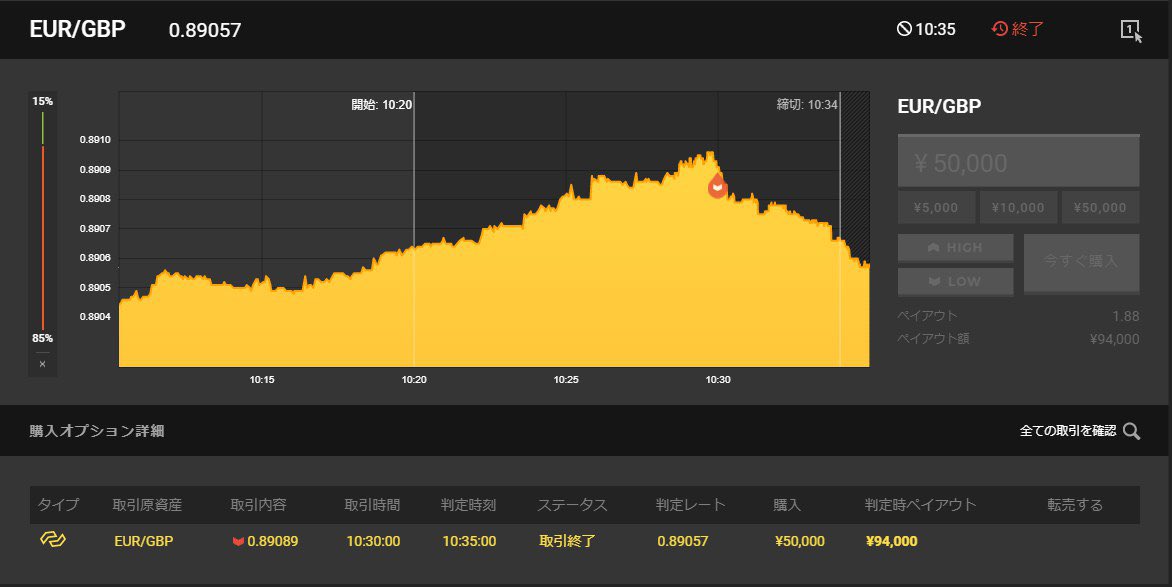Click the 取引終了 status cell
The image size is (1172, 587).
[x=567, y=541]
